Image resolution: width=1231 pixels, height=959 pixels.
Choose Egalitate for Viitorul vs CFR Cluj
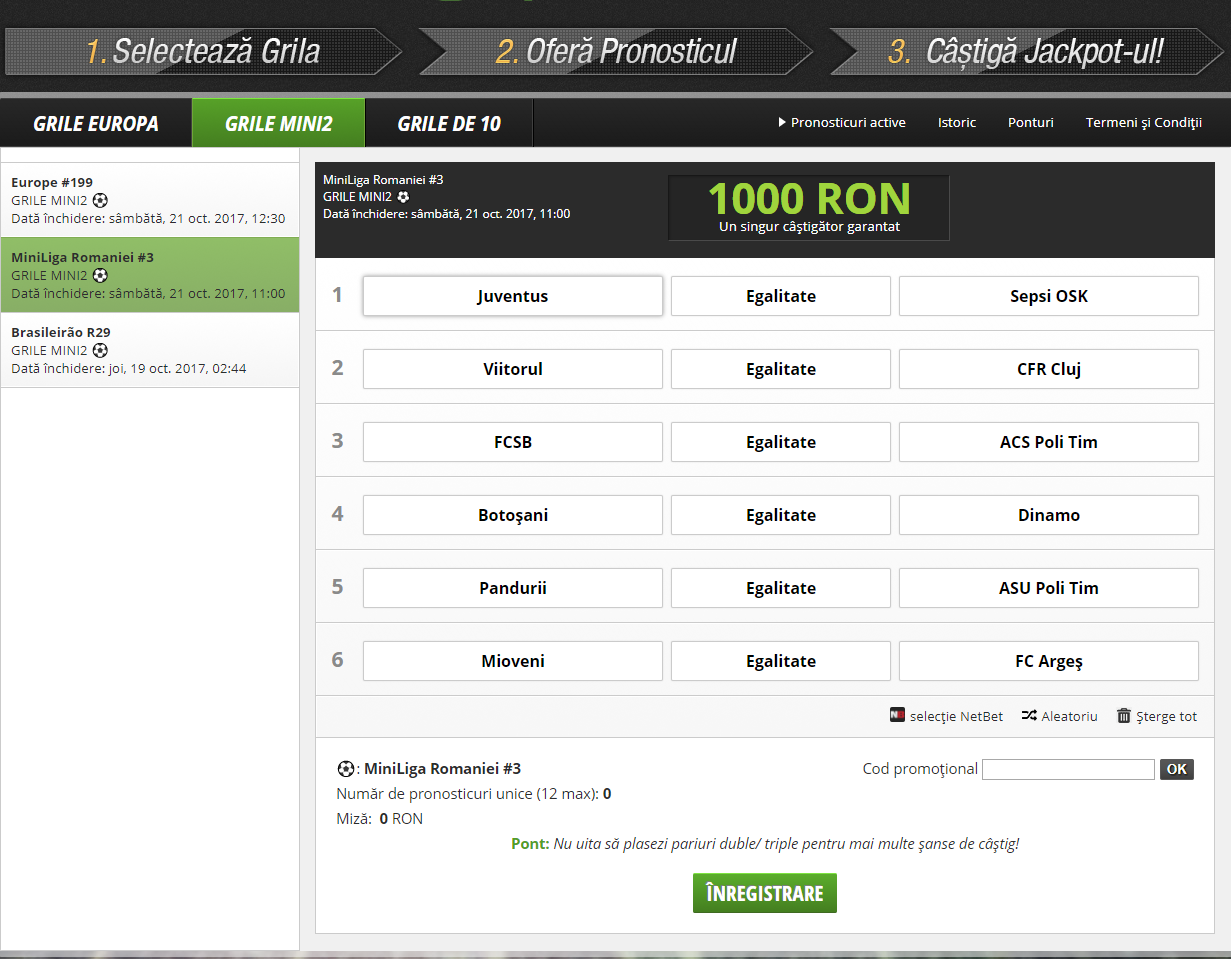[781, 369]
